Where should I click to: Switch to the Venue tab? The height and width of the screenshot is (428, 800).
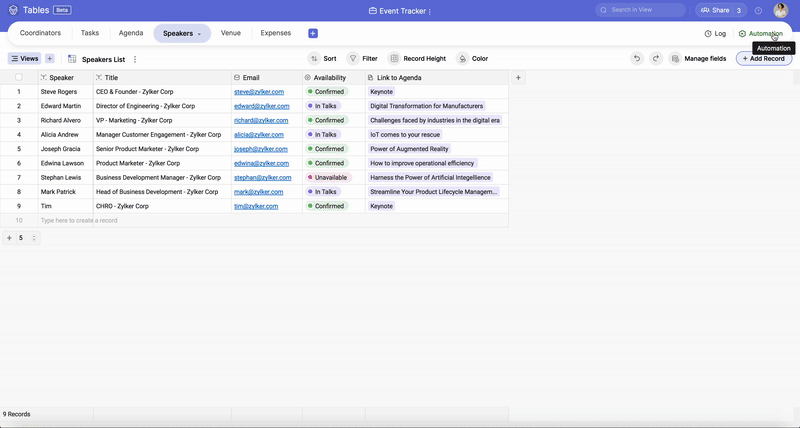(231, 33)
